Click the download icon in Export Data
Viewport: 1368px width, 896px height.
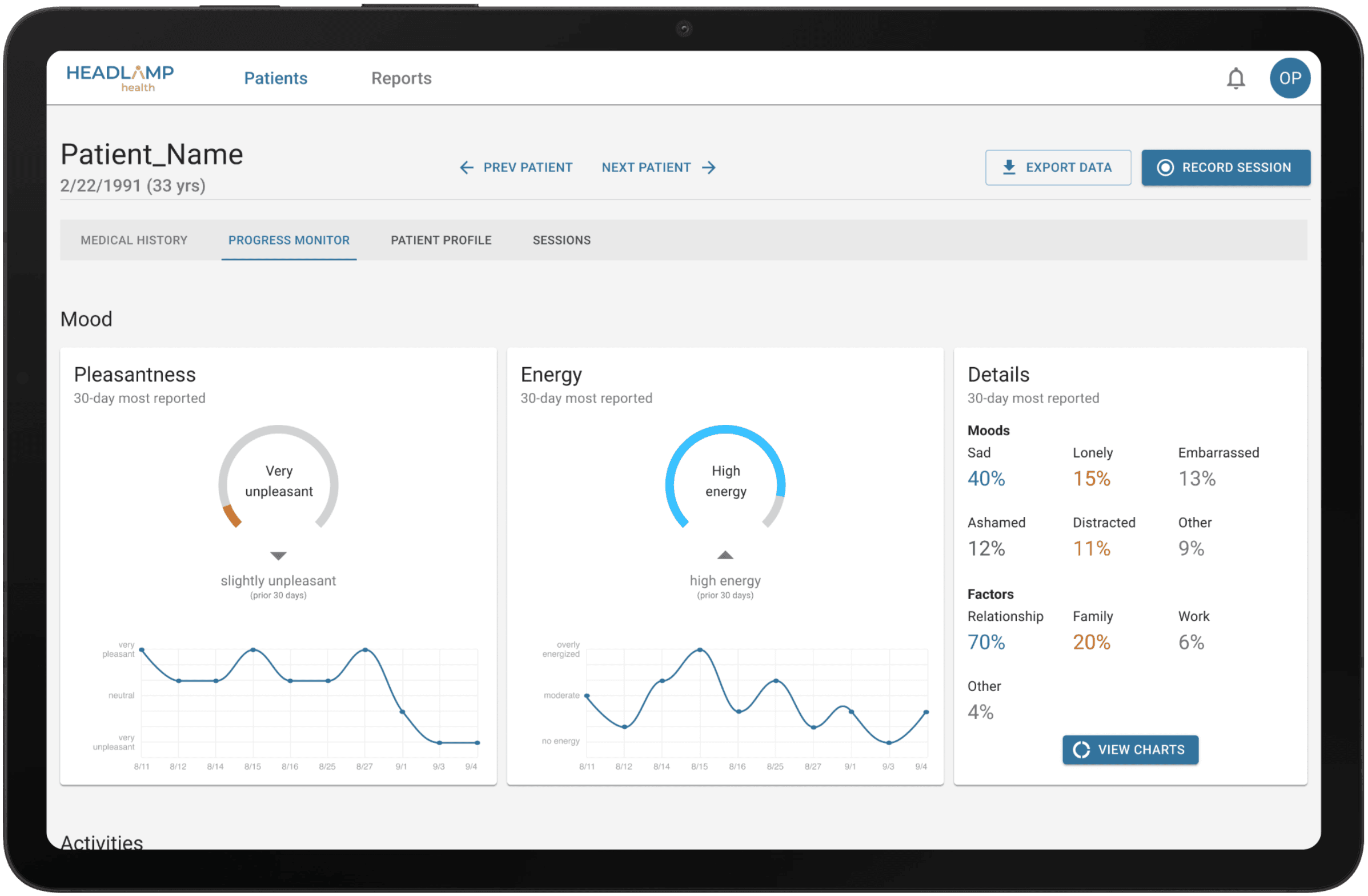tap(1009, 167)
